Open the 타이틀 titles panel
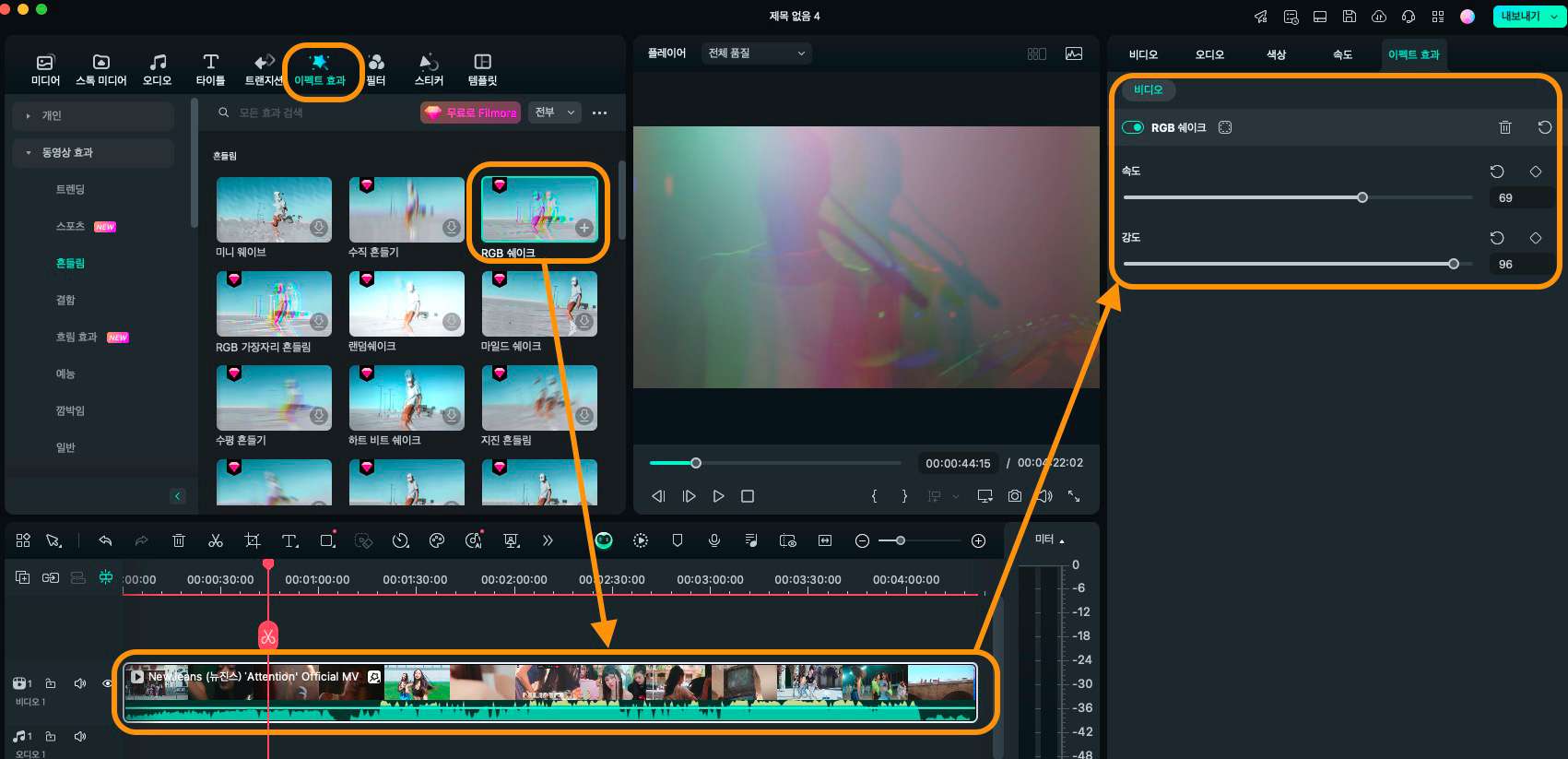The width and height of the screenshot is (1568, 759). [210, 69]
